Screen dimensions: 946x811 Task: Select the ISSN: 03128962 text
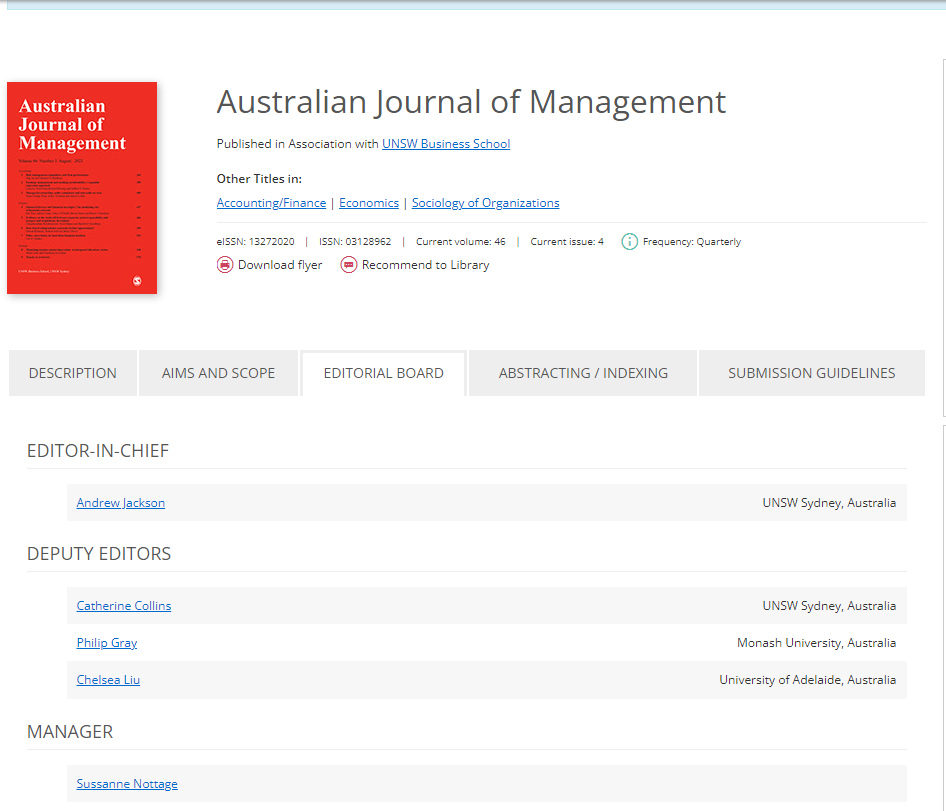(355, 241)
